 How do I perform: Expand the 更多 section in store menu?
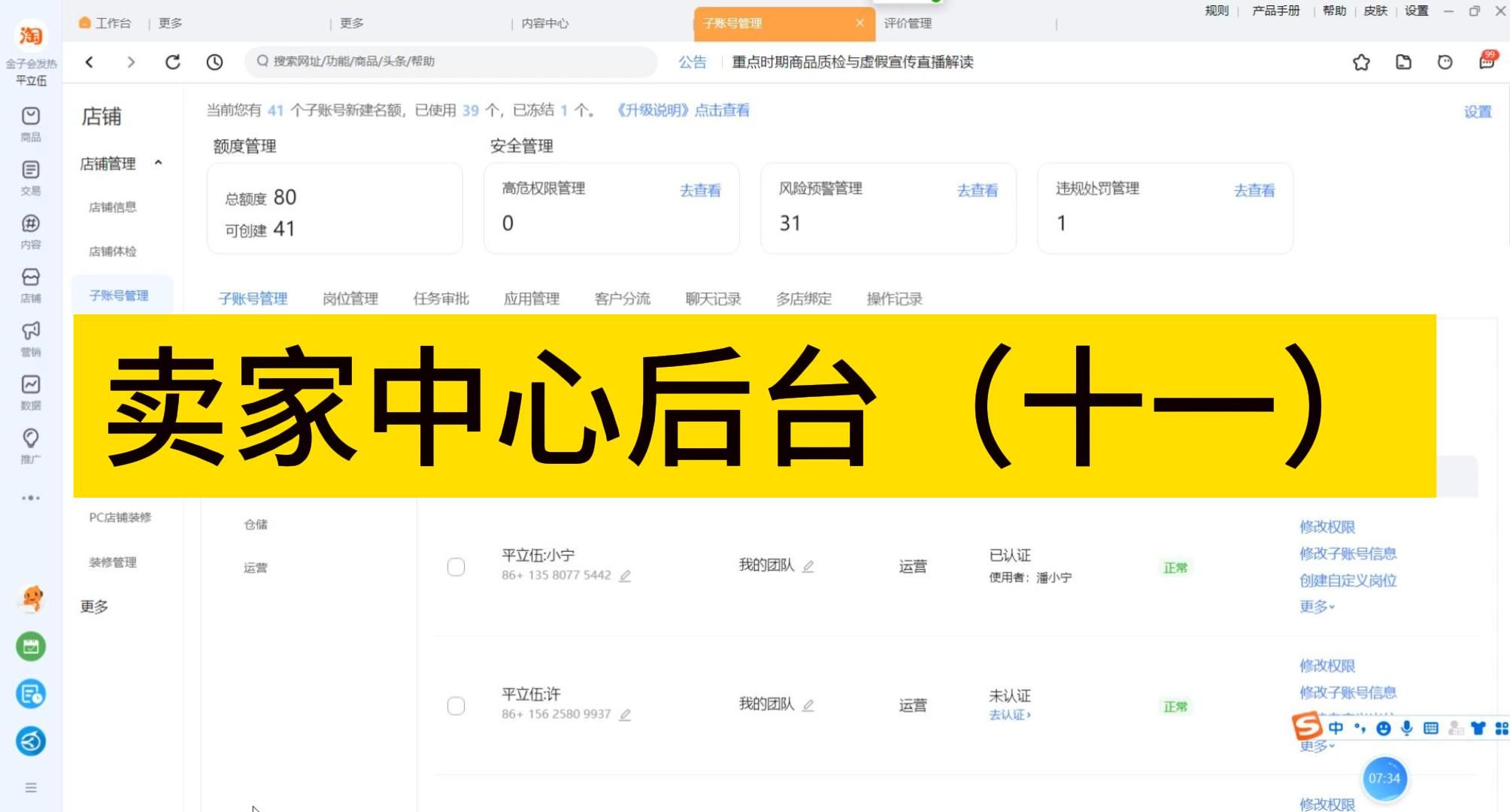(95, 607)
